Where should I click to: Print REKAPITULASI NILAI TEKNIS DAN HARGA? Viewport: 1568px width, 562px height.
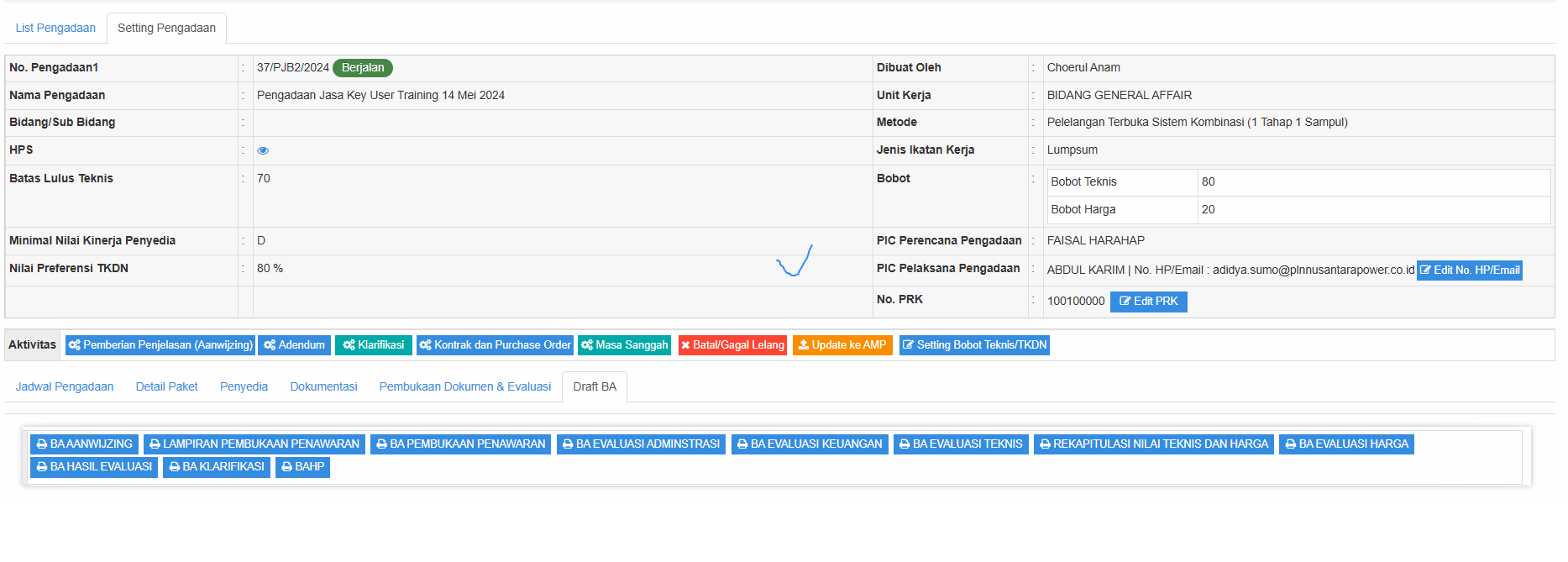click(1153, 444)
